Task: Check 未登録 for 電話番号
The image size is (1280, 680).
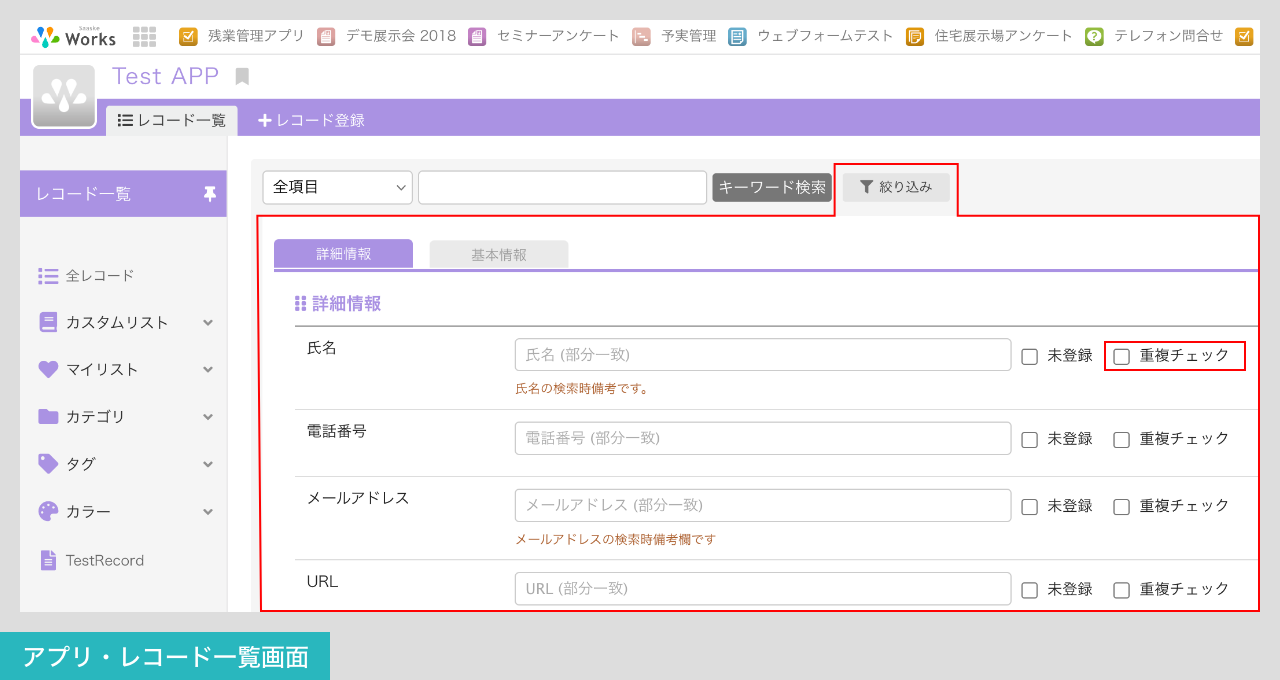Action: [1029, 439]
